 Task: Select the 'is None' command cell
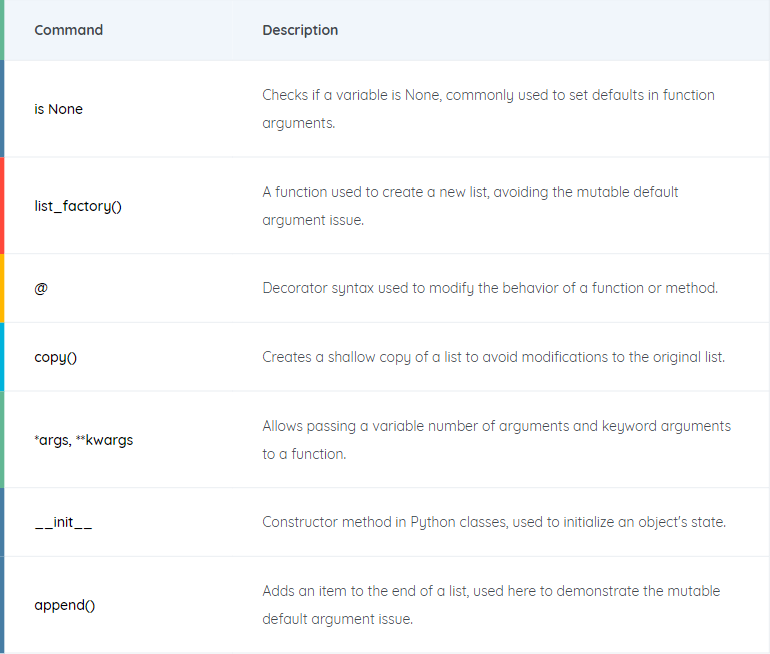[58, 109]
